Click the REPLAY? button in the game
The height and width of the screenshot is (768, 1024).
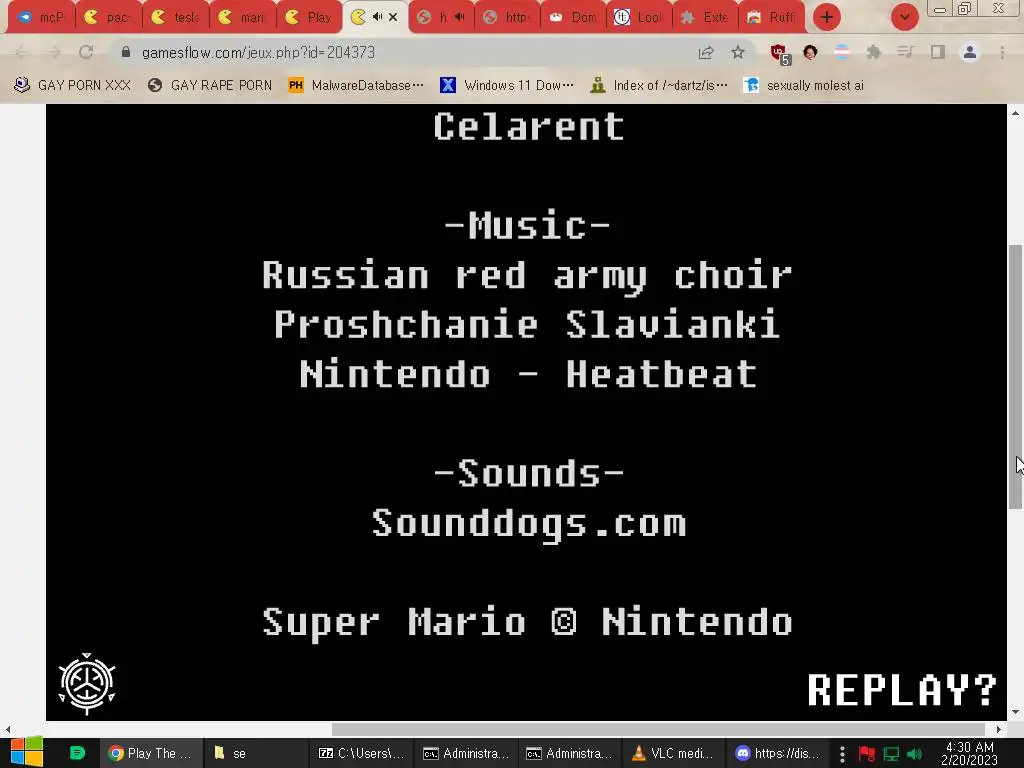[x=901, y=690]
